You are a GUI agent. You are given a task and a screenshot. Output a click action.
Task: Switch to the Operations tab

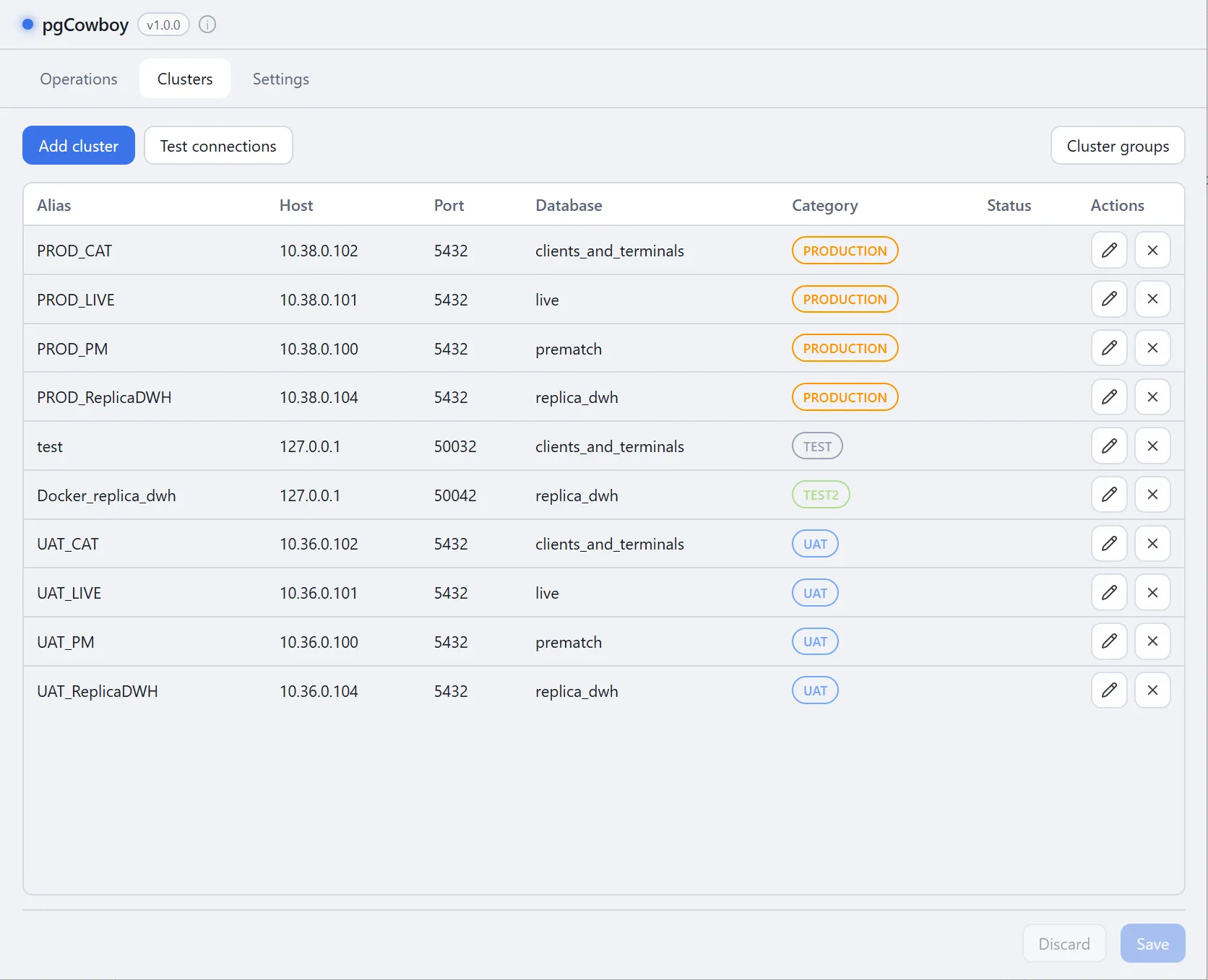click(79, 79)
